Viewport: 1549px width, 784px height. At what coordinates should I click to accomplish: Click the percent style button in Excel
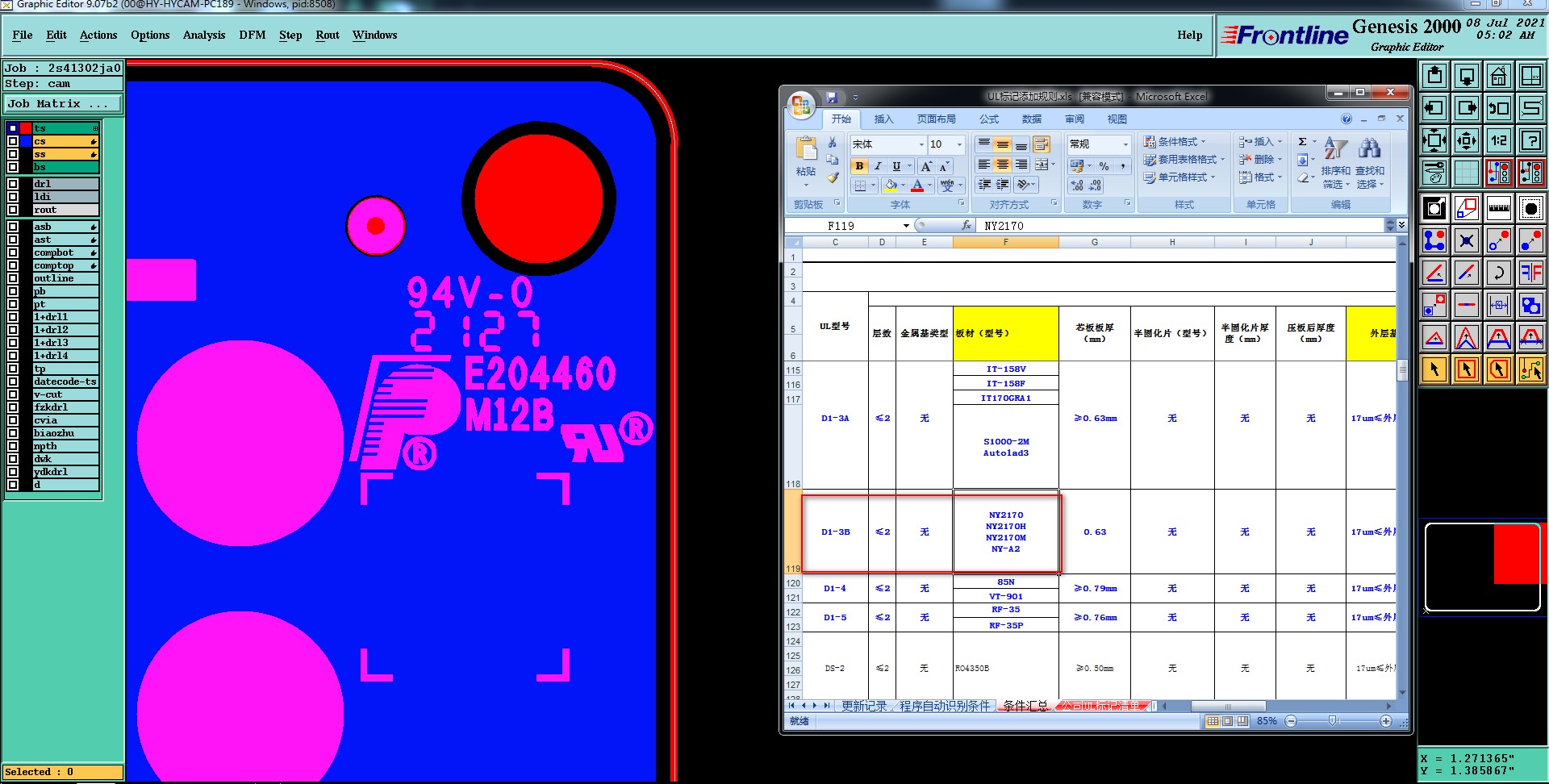[1104, 166]
